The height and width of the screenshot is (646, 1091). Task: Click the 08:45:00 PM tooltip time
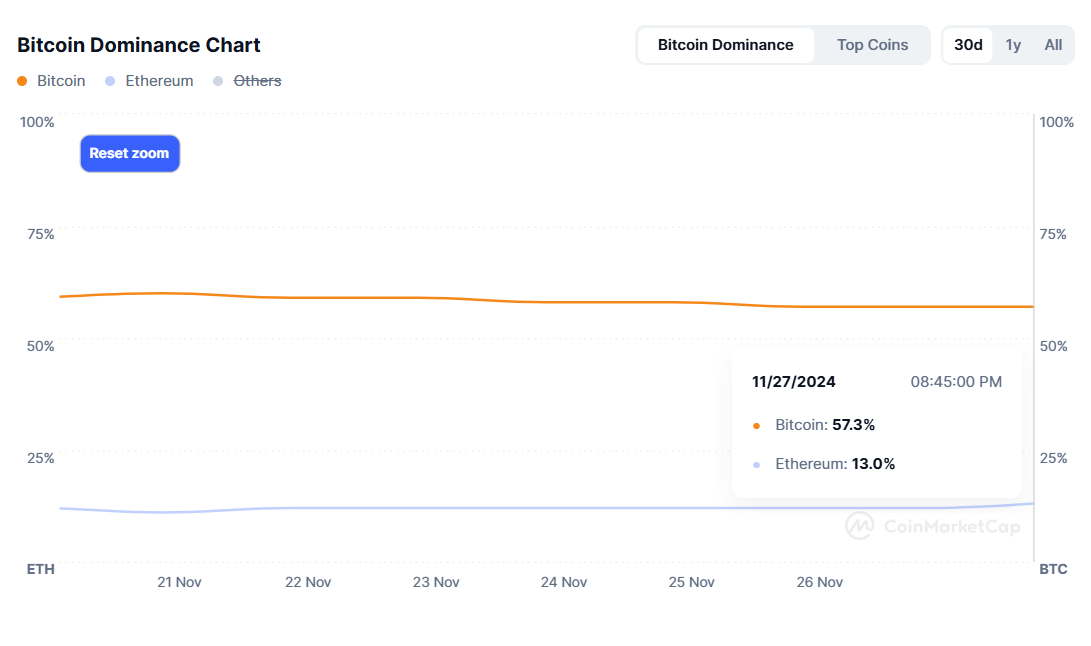pyautogui.click(x=956, y=381)
